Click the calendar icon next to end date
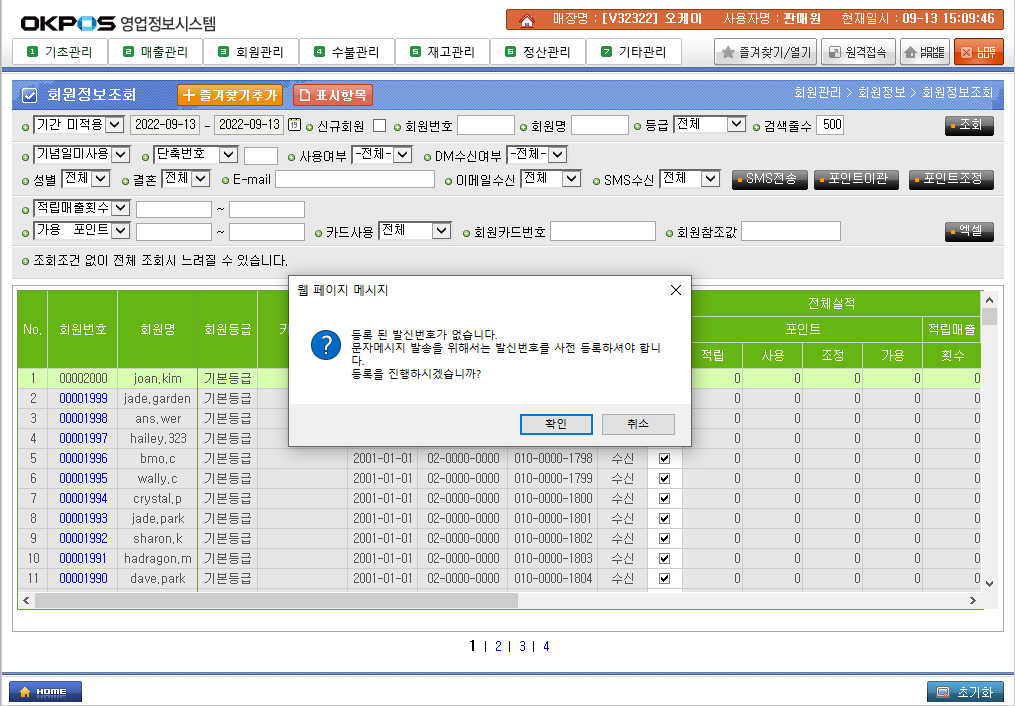1015x706 pixels. click(x=293, y=125)
